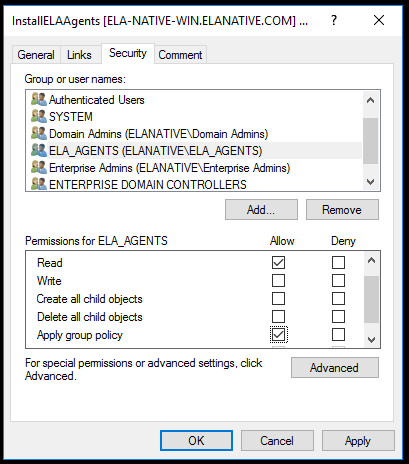
Task: Deny Create all child objects
Action: (338, 299)
